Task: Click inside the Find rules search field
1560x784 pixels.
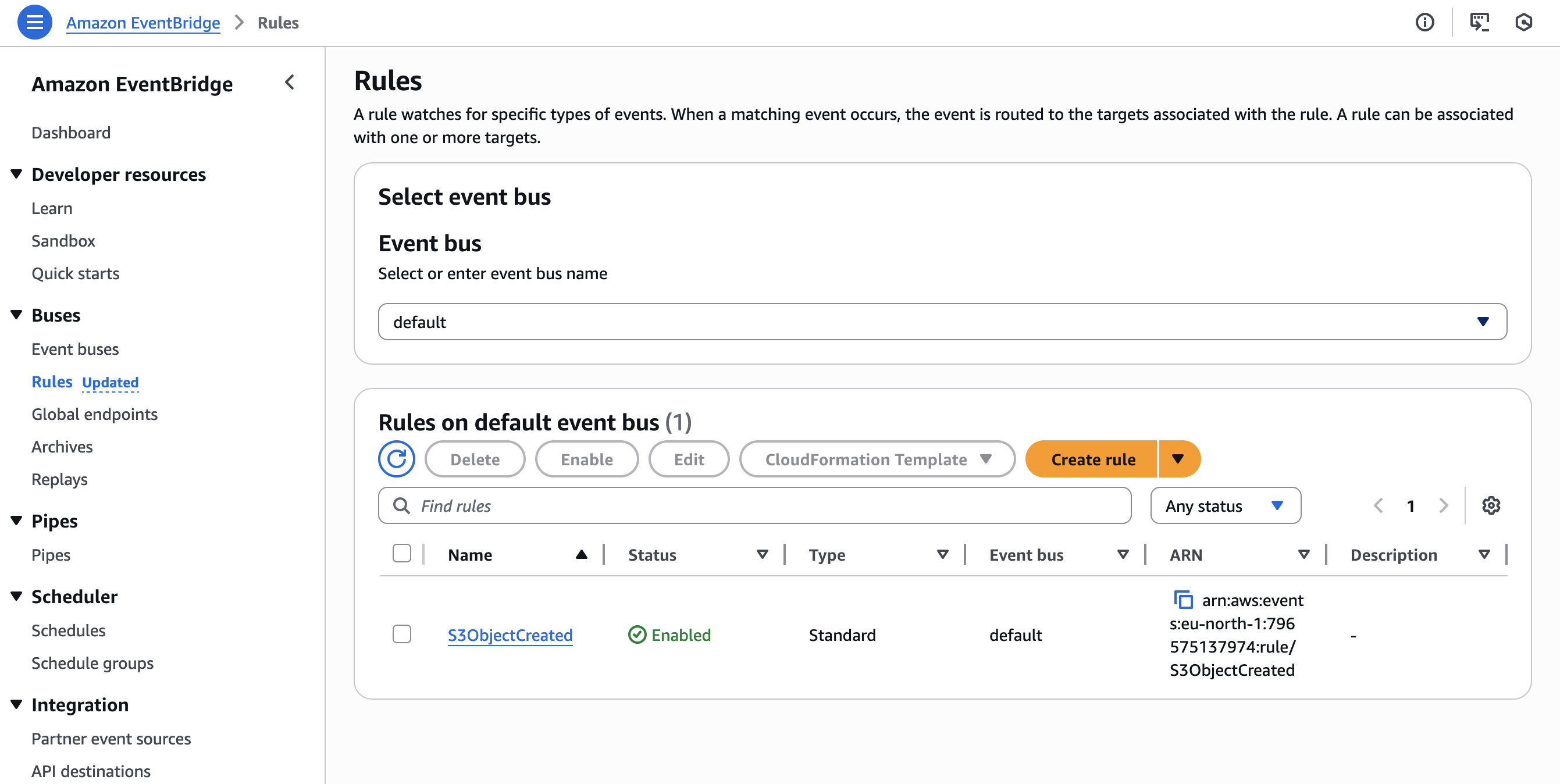Action: (x=726, y=505)
